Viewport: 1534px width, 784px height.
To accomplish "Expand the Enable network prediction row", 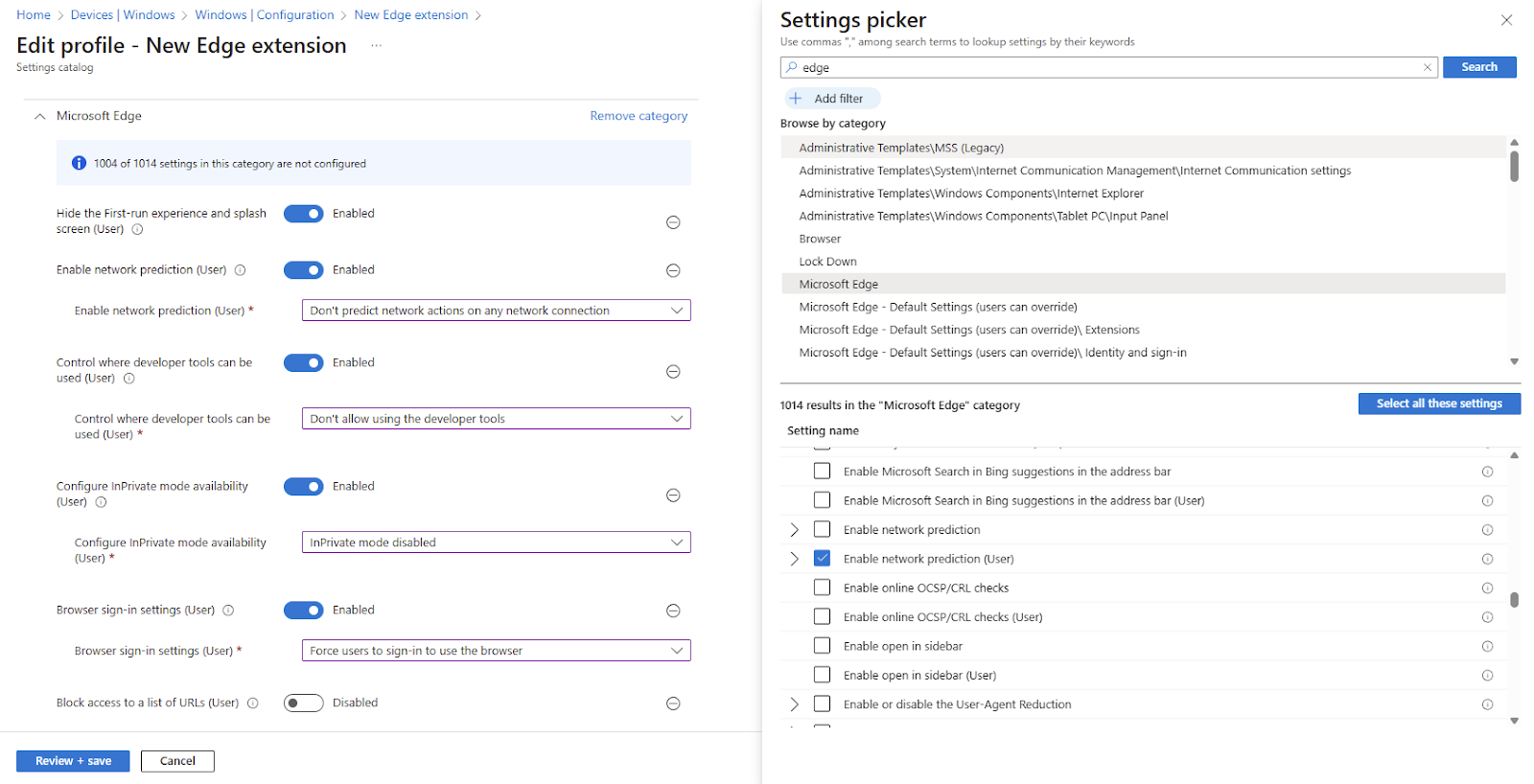I will [794, 530].
